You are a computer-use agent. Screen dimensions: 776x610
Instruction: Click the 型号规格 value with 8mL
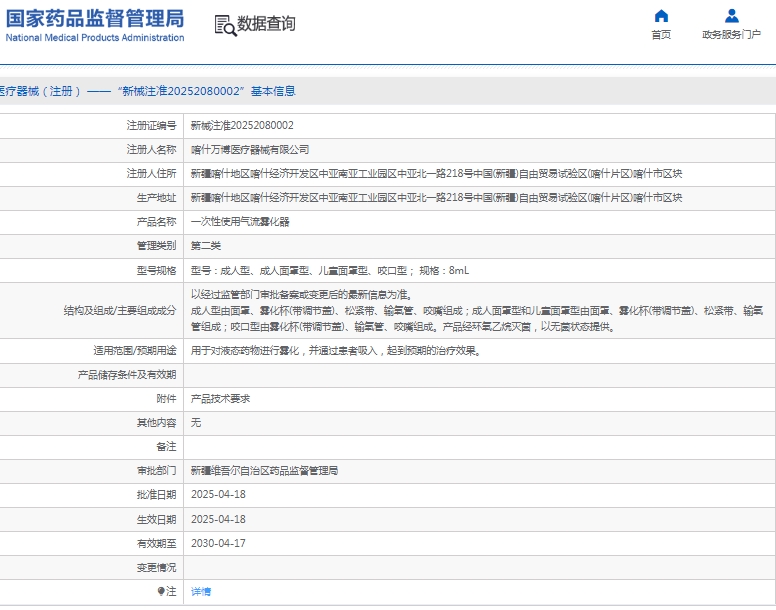(x=330, y=271)
